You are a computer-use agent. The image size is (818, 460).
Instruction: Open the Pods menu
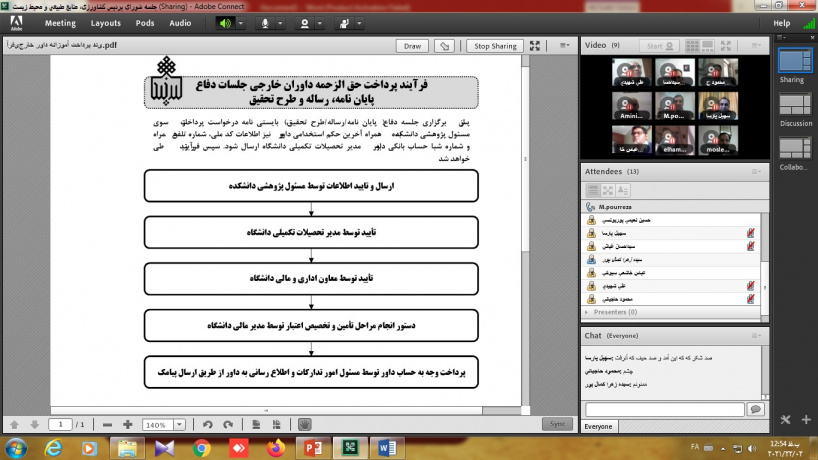click(x=144, y=22)
